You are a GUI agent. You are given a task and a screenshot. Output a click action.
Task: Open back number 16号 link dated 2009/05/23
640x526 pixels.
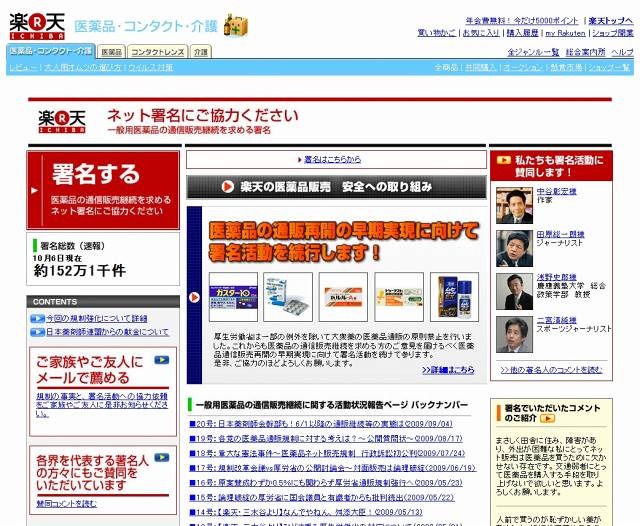click(x=326, y=483)
